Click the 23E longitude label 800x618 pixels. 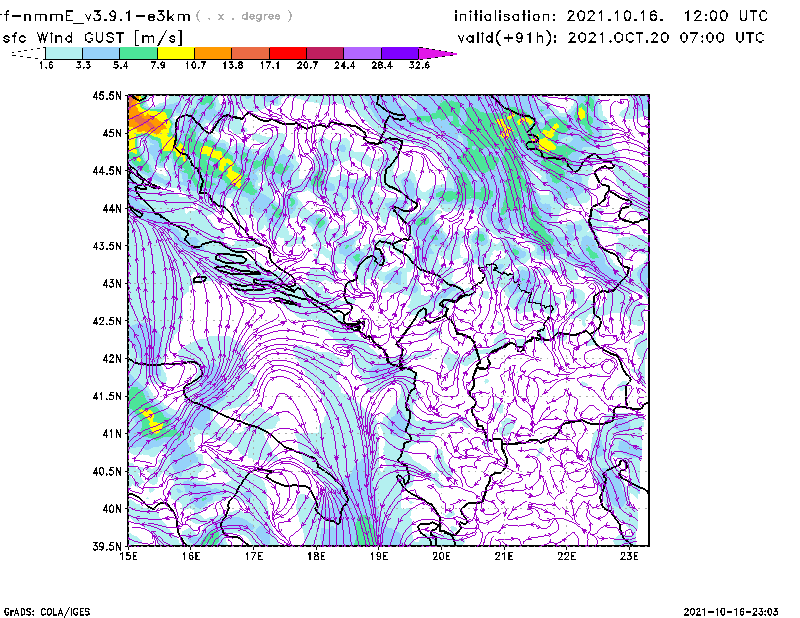click(629, 556)
